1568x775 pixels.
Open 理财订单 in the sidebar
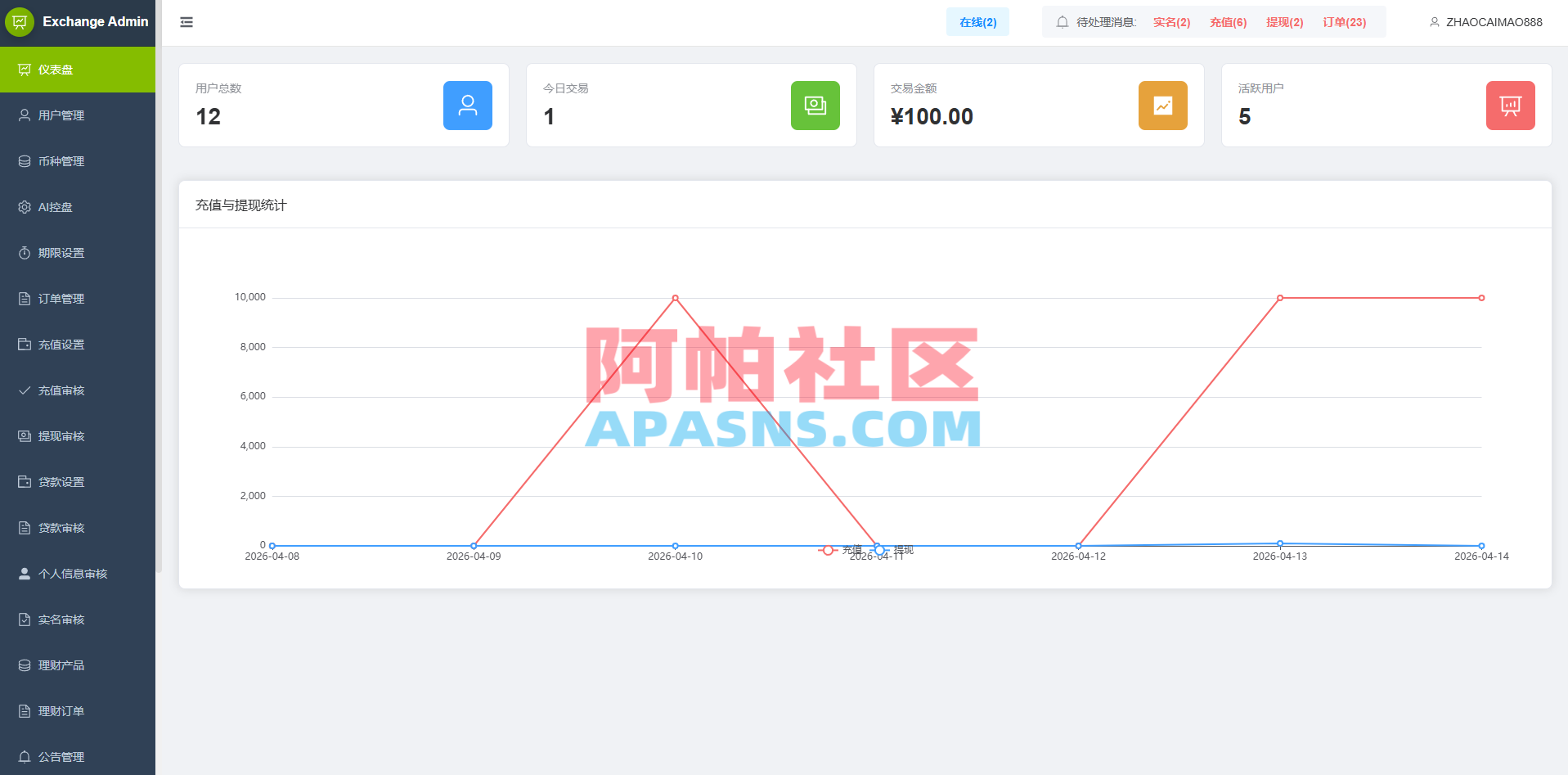coord(78,711)
